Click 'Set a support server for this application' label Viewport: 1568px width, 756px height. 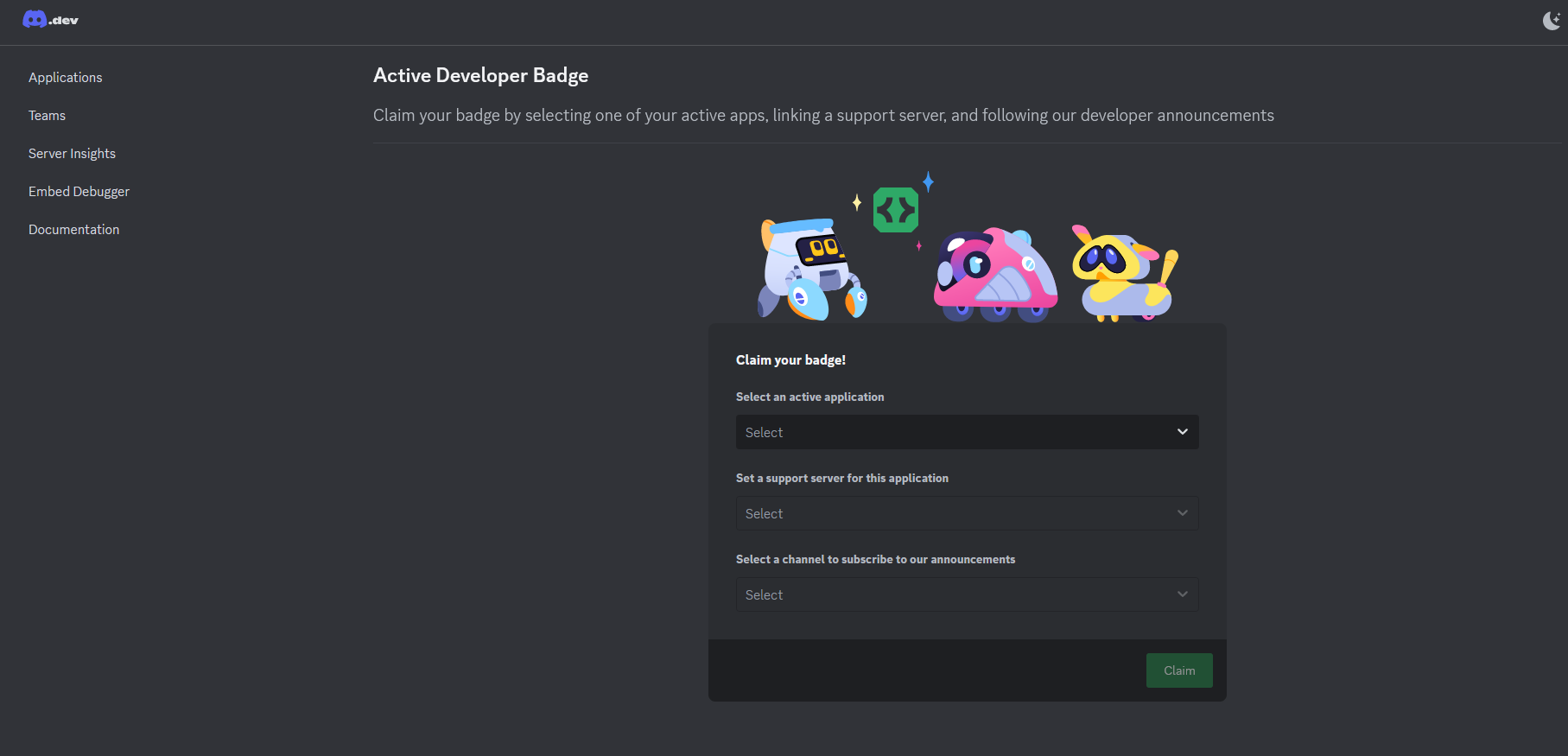tap(841, 479)
